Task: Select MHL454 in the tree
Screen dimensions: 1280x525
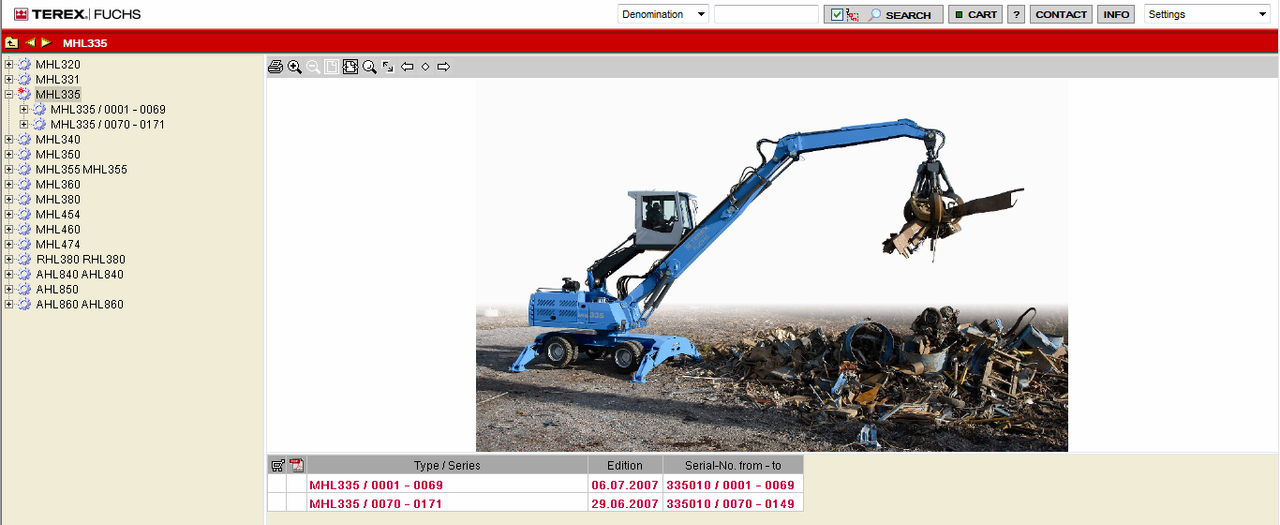Action: 58,215
